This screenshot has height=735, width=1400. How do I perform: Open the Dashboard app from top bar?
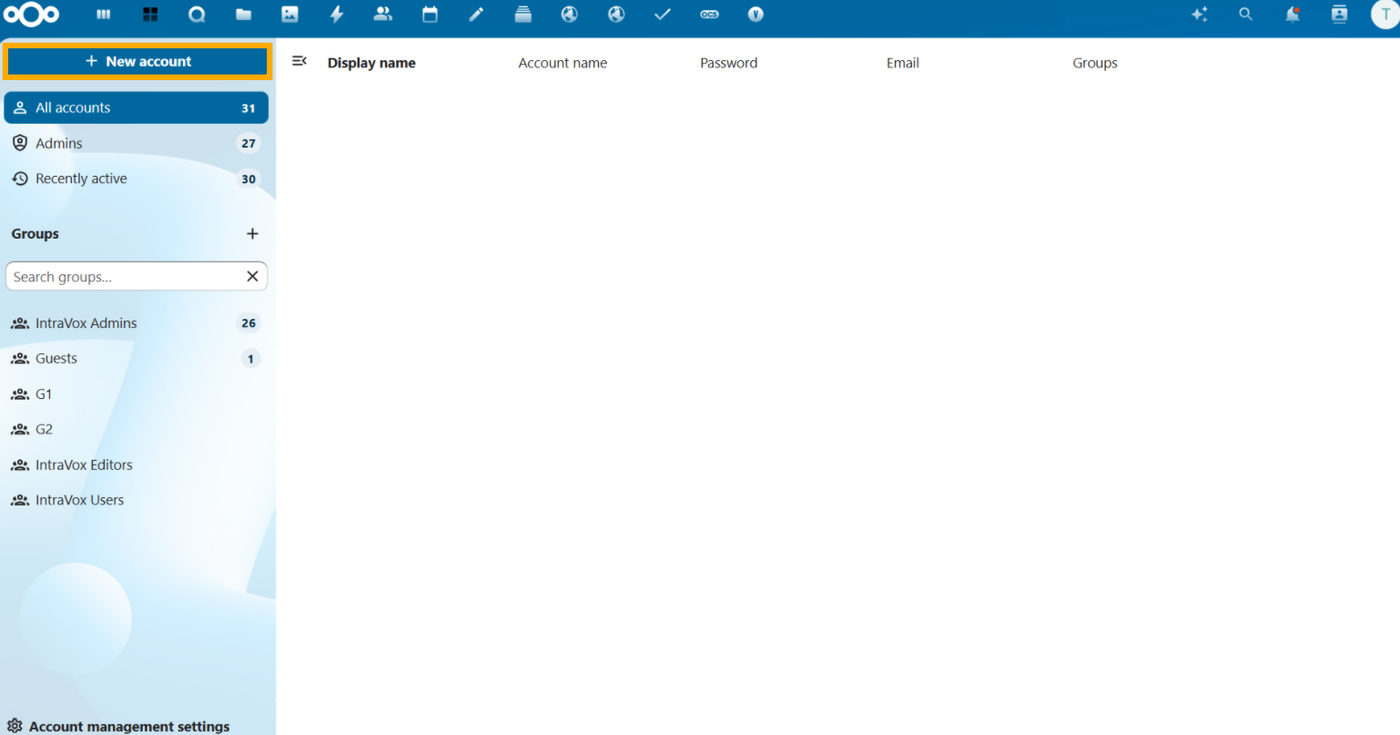coord(103,15)
